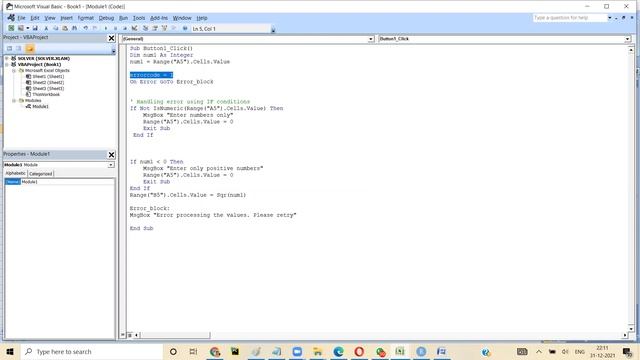Switch to the Alphabetic properties tab
Image resolution: width=640 pixels, height=360 pixels.
[x=16, y=173]
